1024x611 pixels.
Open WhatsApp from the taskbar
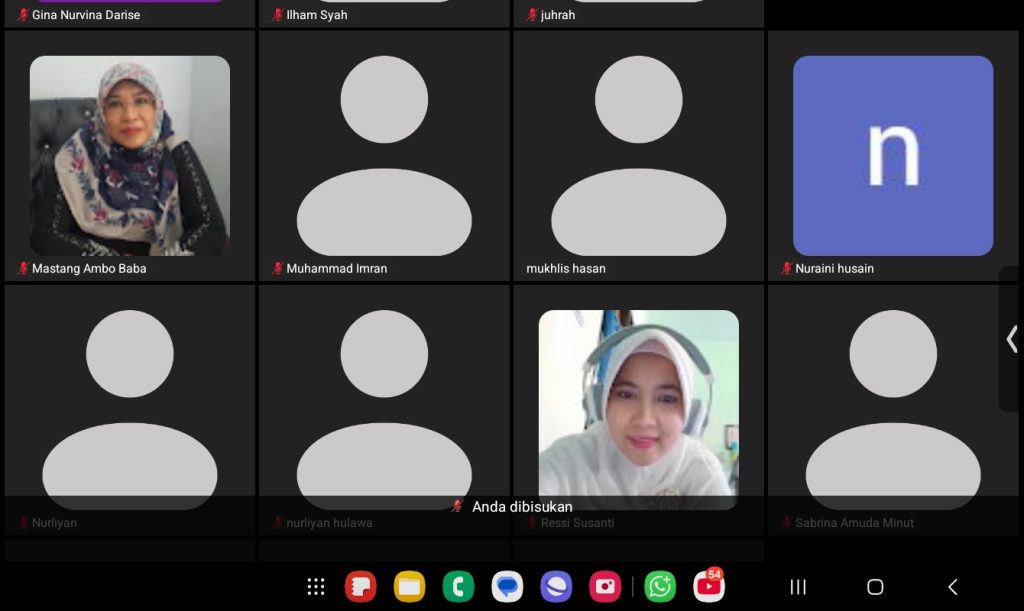click(660, 587)
